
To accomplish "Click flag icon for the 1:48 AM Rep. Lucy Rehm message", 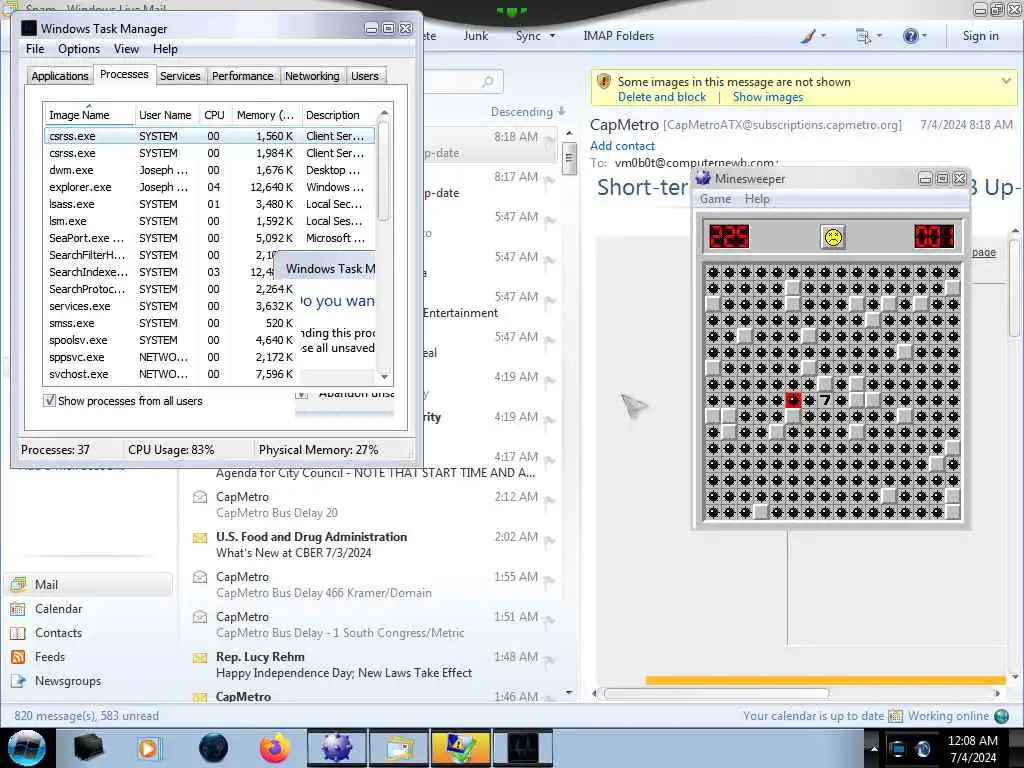I will 549,661.
